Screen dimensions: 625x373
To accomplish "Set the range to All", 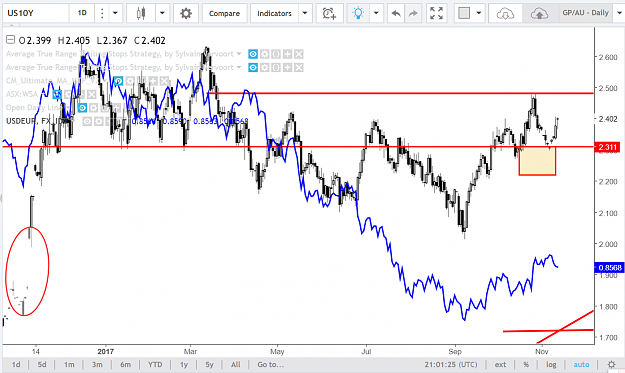I will [236, 364].
